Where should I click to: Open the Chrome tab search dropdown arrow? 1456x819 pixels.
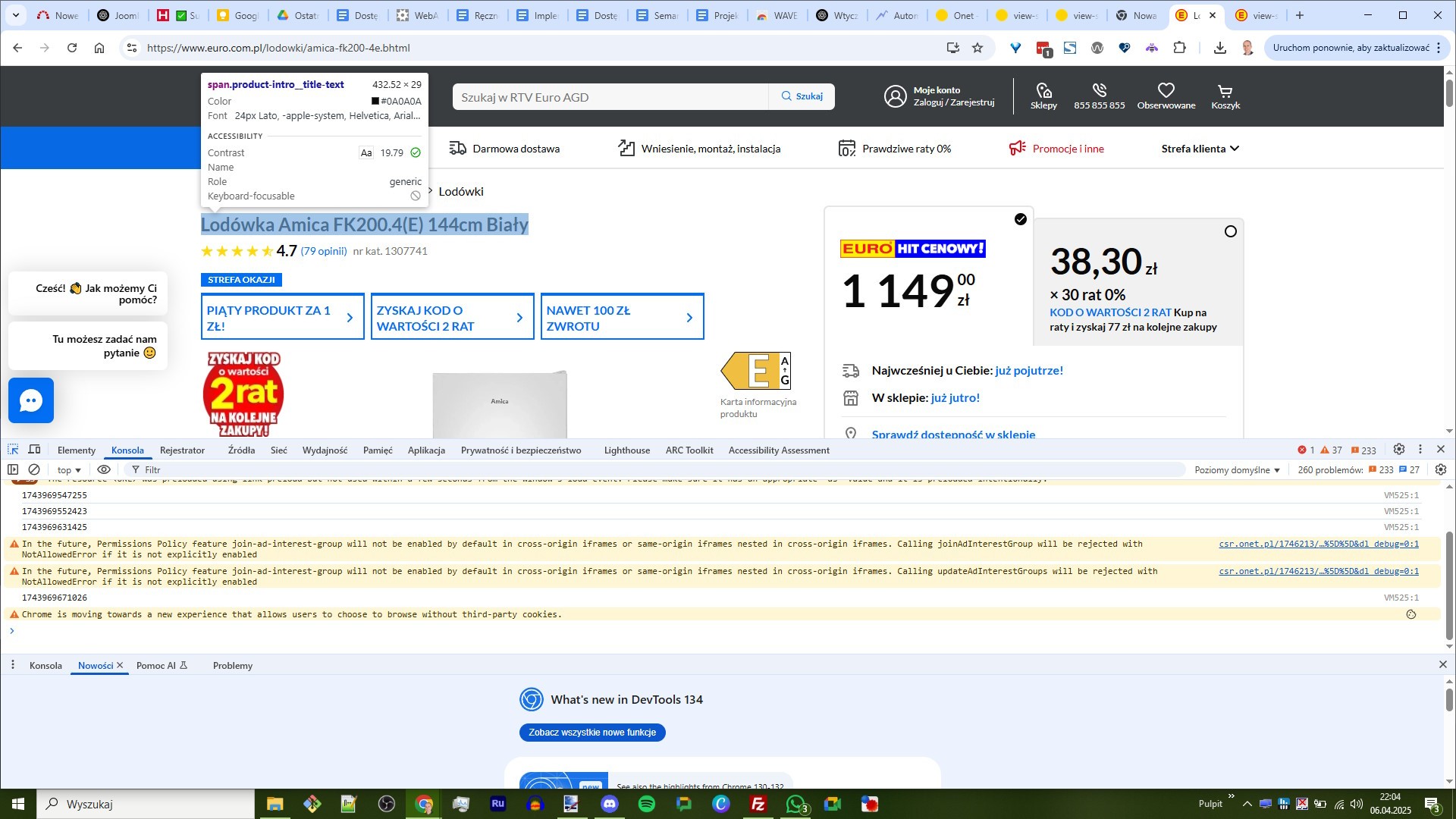(16, 15)
